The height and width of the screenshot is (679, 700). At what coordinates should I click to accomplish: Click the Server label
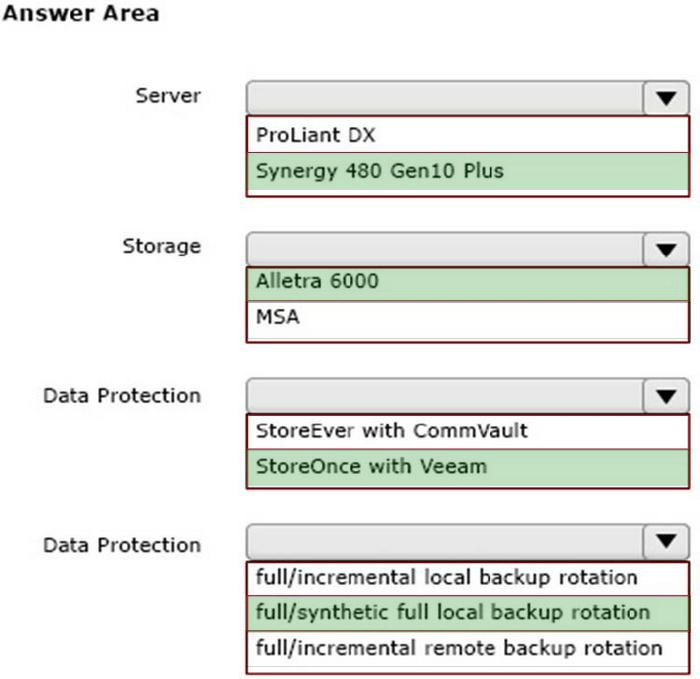pos(168,96)
